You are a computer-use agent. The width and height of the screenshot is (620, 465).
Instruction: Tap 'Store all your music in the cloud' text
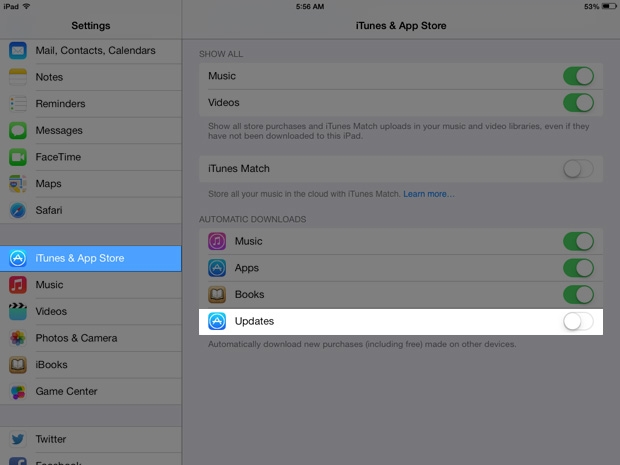pos(304,194)
